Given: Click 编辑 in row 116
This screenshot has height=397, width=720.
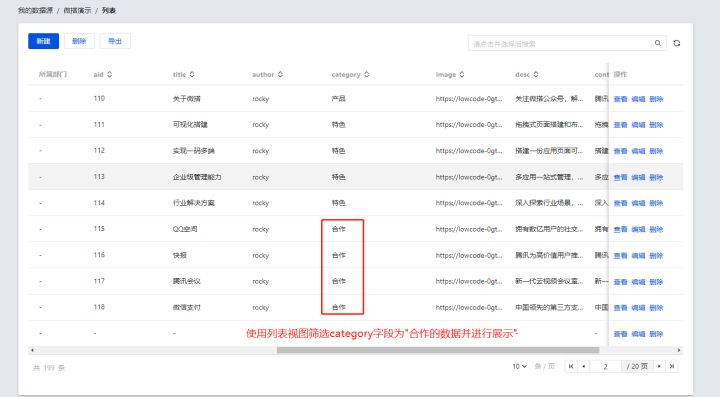Looking at the screenshot, I should 638,256.
